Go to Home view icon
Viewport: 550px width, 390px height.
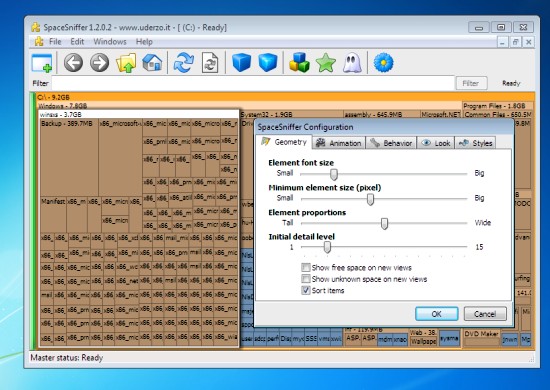tap(152, 63)
